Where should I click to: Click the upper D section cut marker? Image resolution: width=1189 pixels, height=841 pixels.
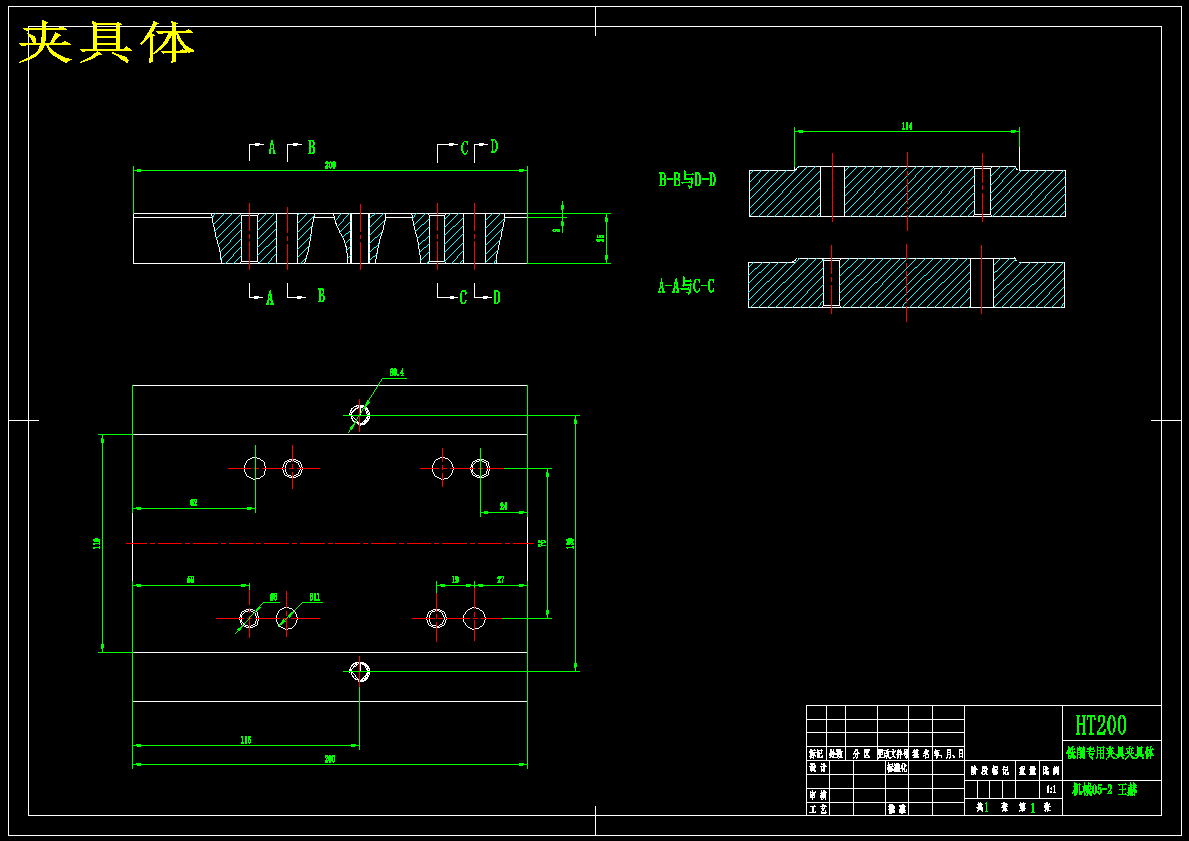point(494,147)
